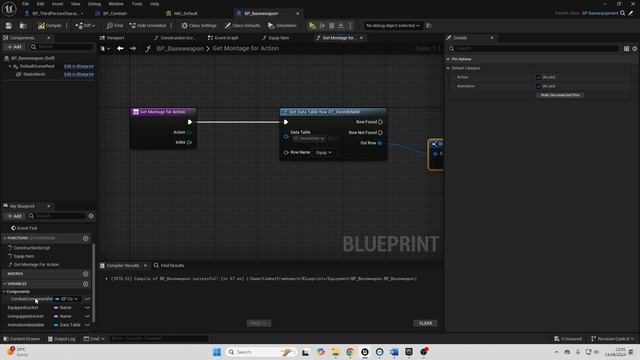Open the debug object selector dropdown
The height and width of the screenshot is (360, 640).
(x=393, y=26)
